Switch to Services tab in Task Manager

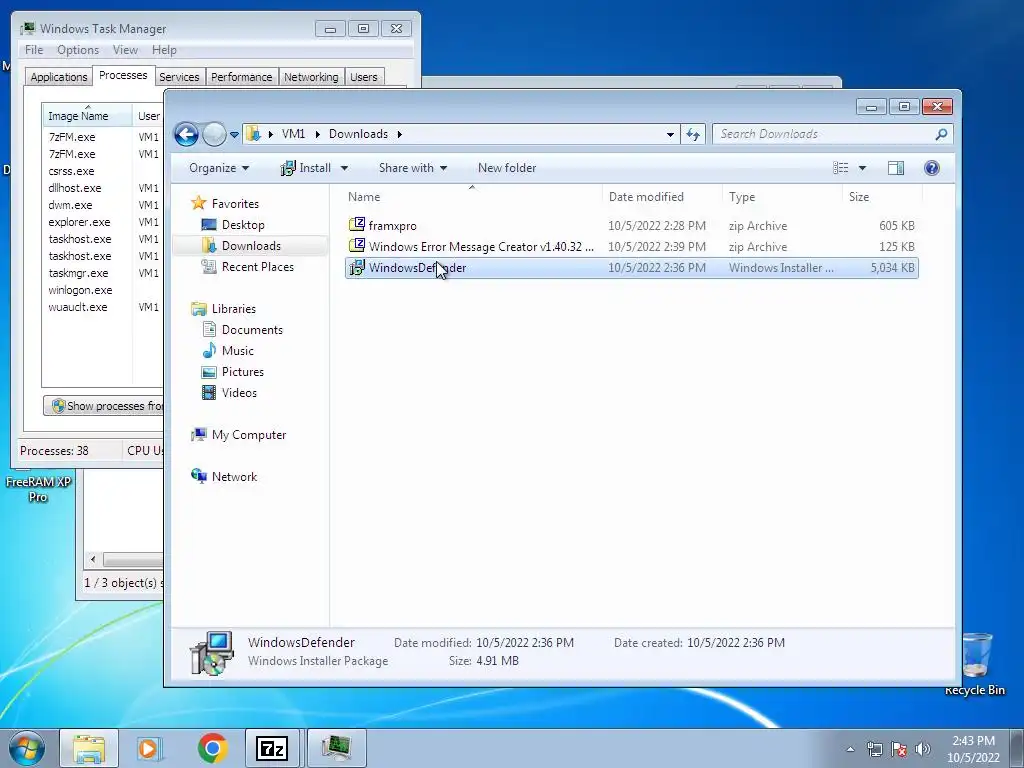click(179, 77)
